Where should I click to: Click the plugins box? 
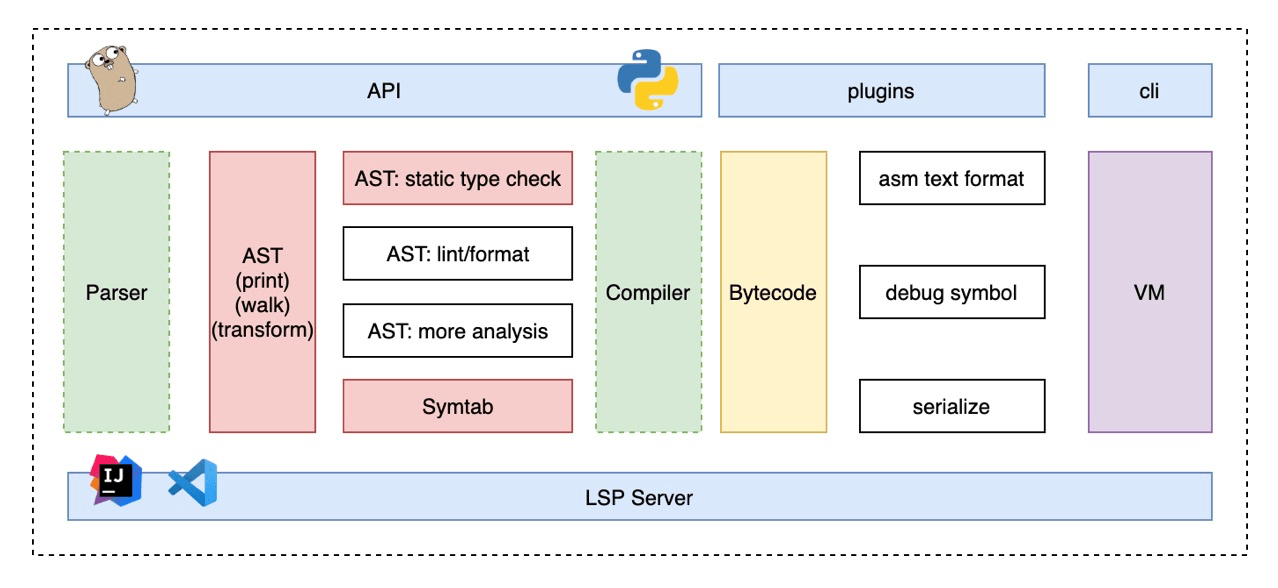(881, 91)
